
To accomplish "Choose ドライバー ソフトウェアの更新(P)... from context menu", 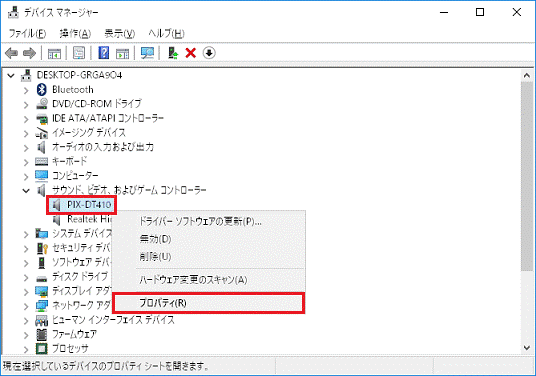I will [x=209, y=221].
